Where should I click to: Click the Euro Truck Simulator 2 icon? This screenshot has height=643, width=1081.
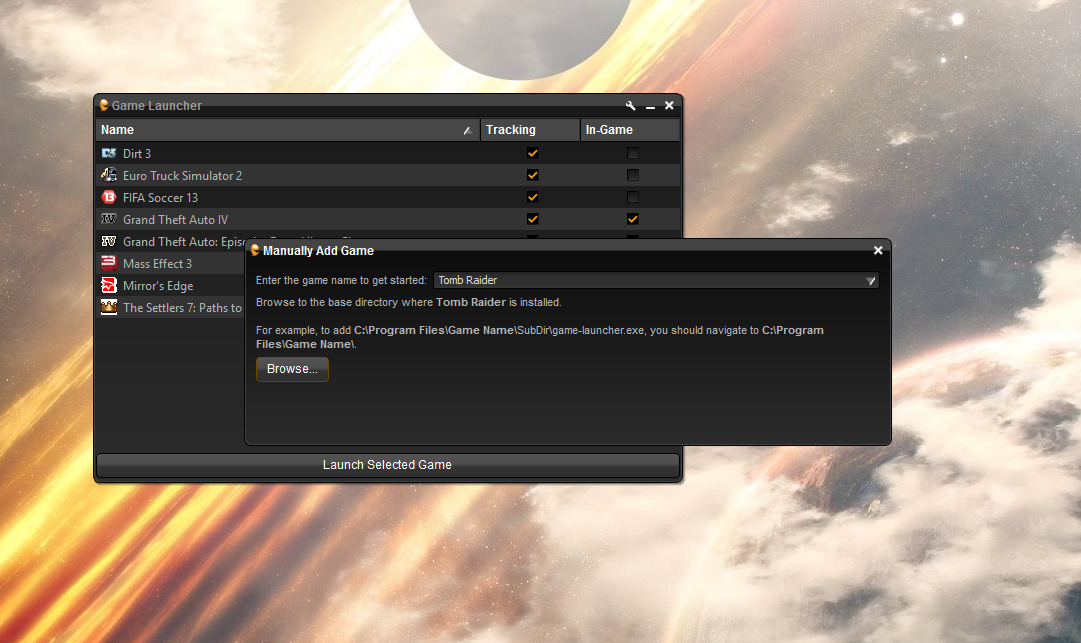coord(110,175)
